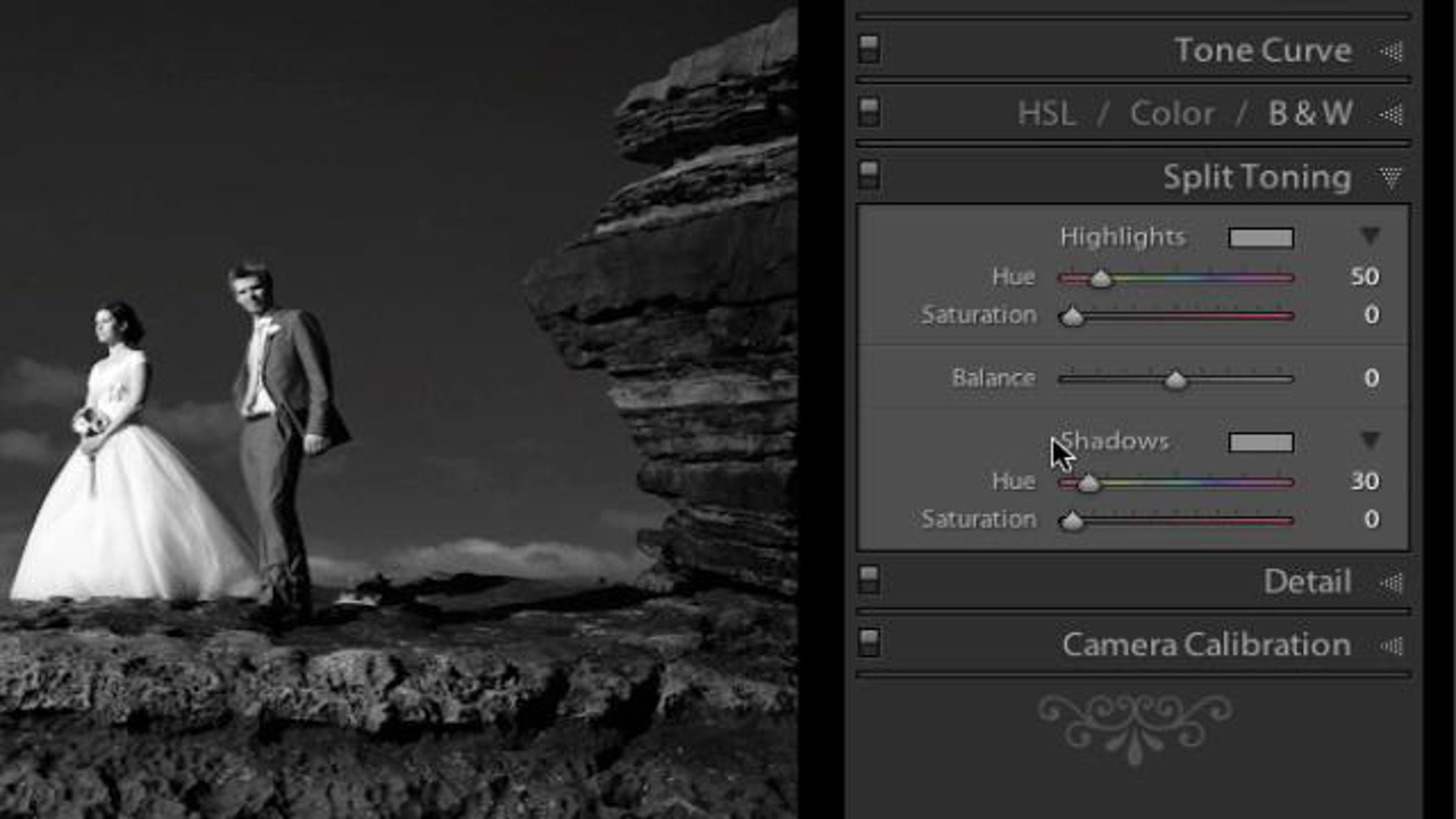Click the Highlights Hue slider handle
The image size is (1456, 819).
[1101, 279]
